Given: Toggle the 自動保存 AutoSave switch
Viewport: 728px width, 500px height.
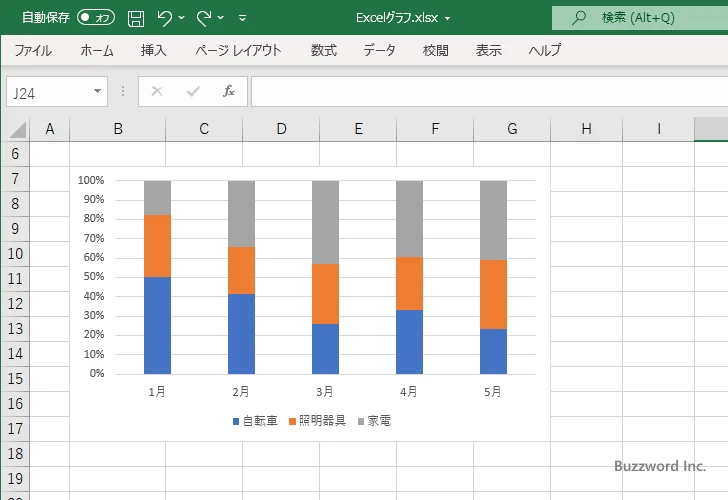Looking at the screenshot, I should coord(96,18).
